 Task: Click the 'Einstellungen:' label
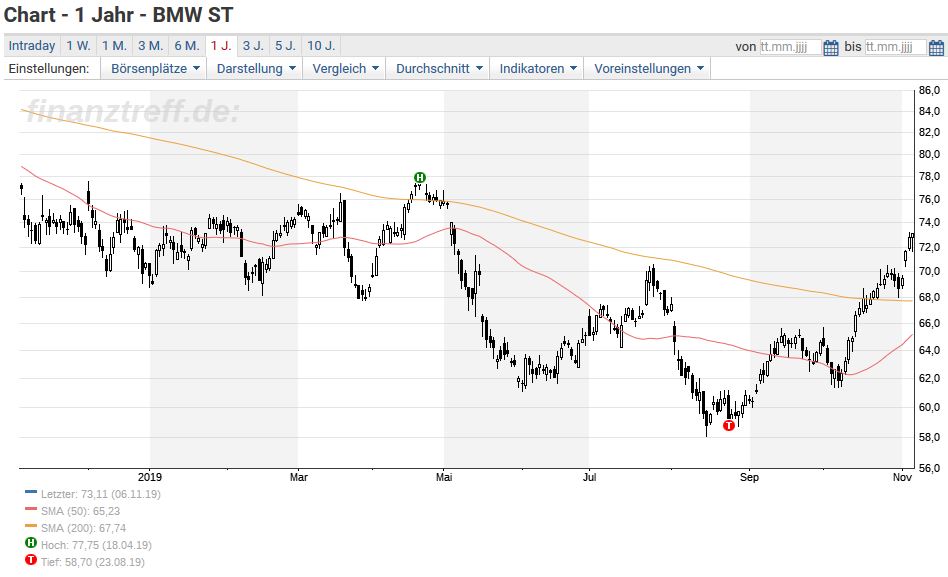click(x=49, y=68)
